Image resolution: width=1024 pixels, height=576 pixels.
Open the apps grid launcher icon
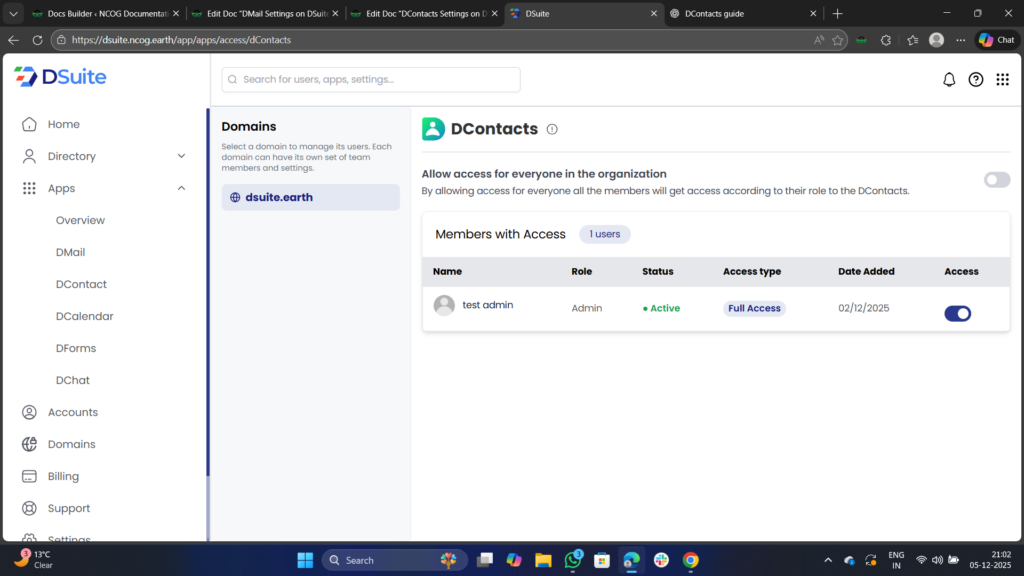click(1002, 80)
